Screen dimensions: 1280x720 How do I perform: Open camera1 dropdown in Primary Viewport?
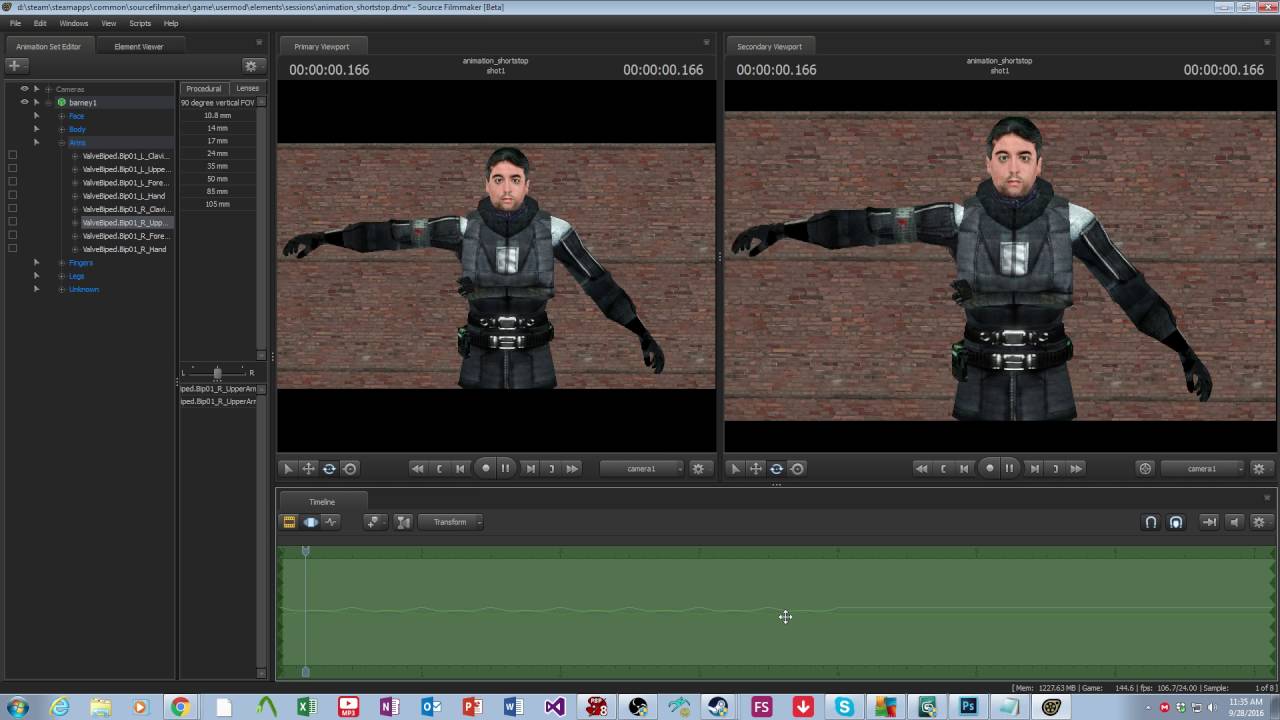click(x=642, y=468)
